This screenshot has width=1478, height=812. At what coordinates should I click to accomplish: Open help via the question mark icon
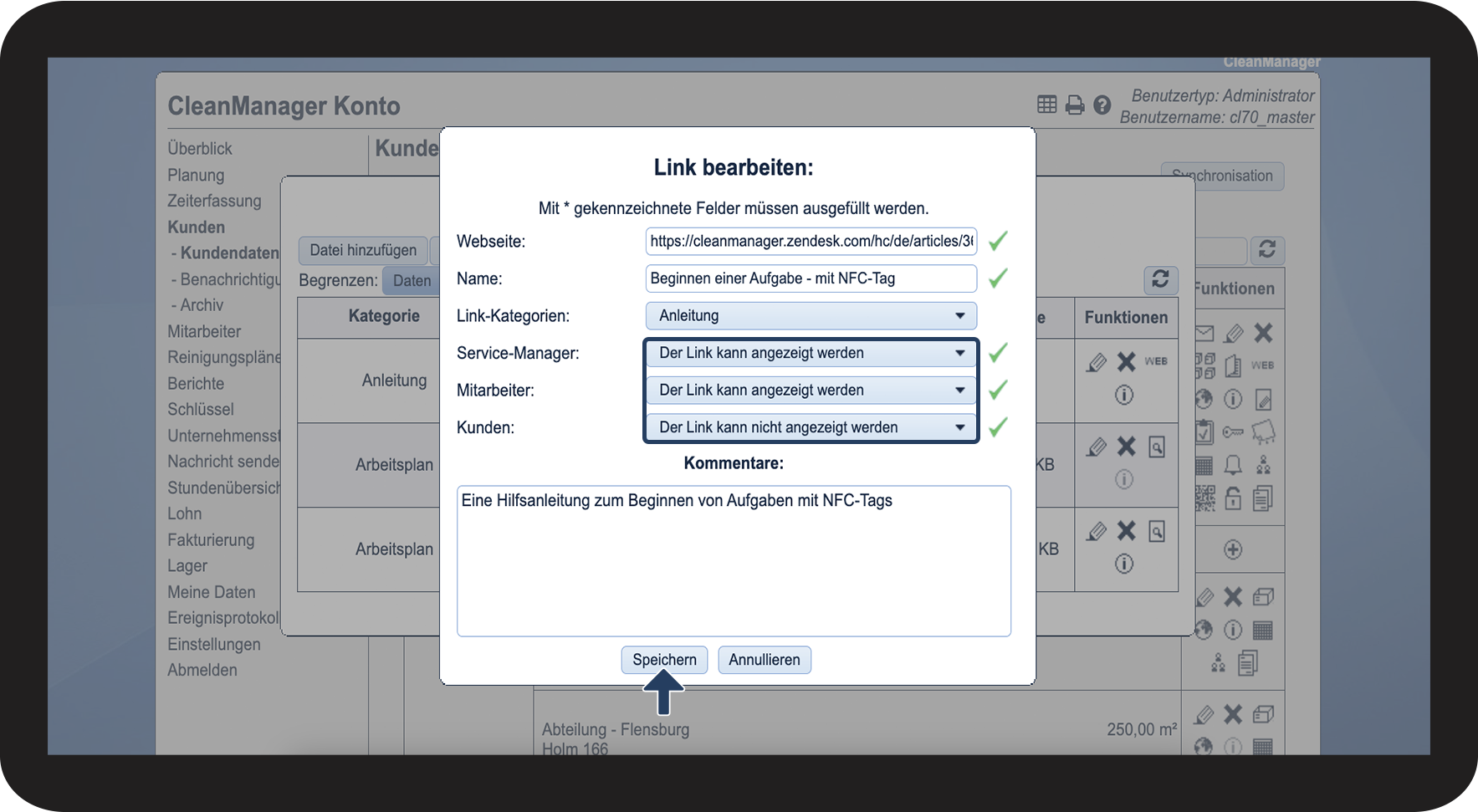point(1102,105)
